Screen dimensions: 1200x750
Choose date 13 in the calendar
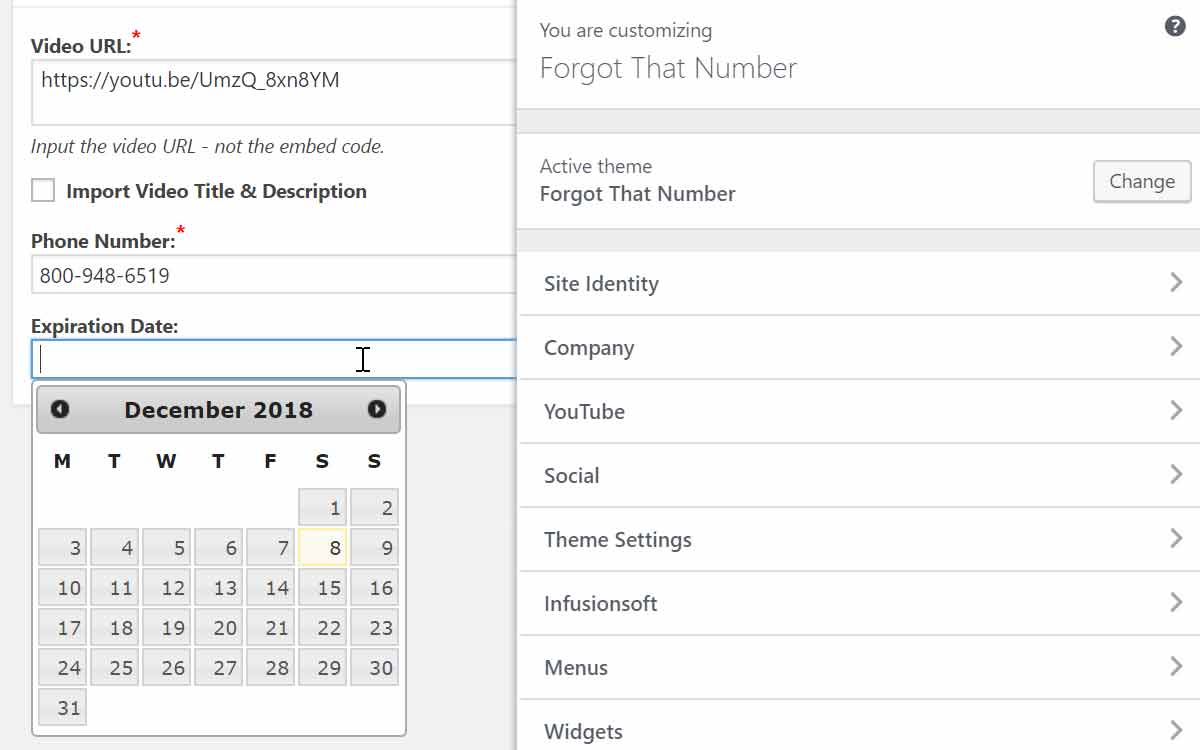pos(219,588)
